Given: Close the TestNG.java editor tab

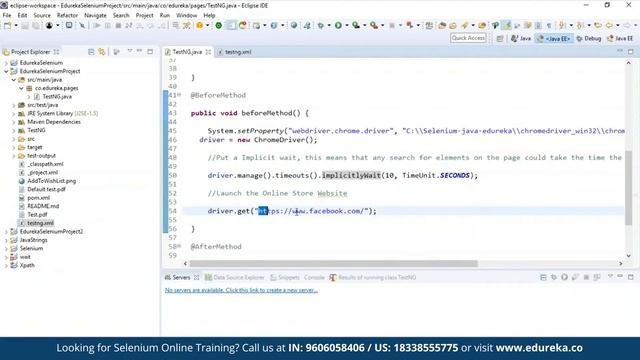Looking at the screenshot, I should pos(208,52).
